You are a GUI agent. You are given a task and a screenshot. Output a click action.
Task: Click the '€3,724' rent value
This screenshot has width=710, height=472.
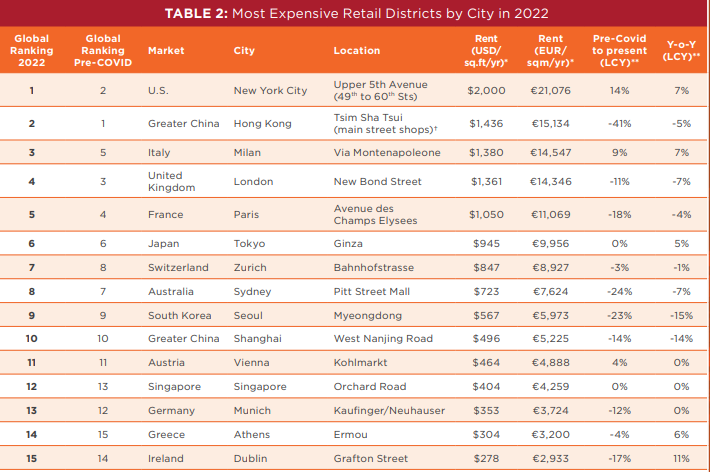[x=551, y=410]
